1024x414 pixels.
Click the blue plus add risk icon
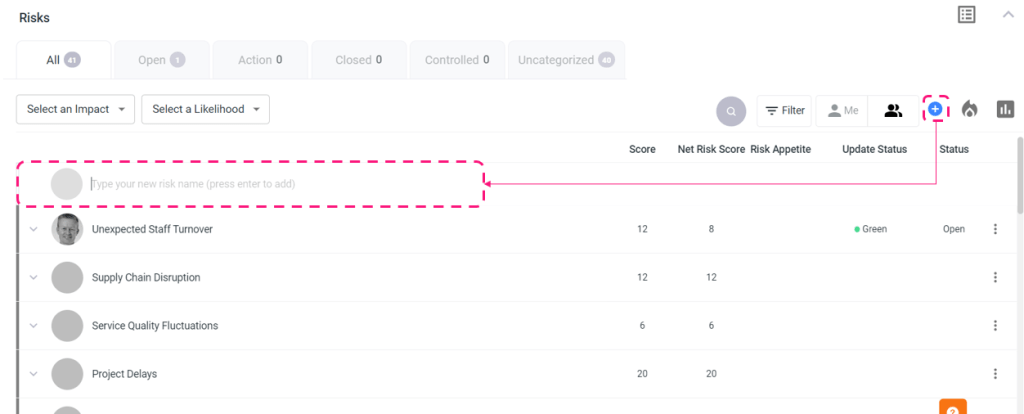(935, 109)
